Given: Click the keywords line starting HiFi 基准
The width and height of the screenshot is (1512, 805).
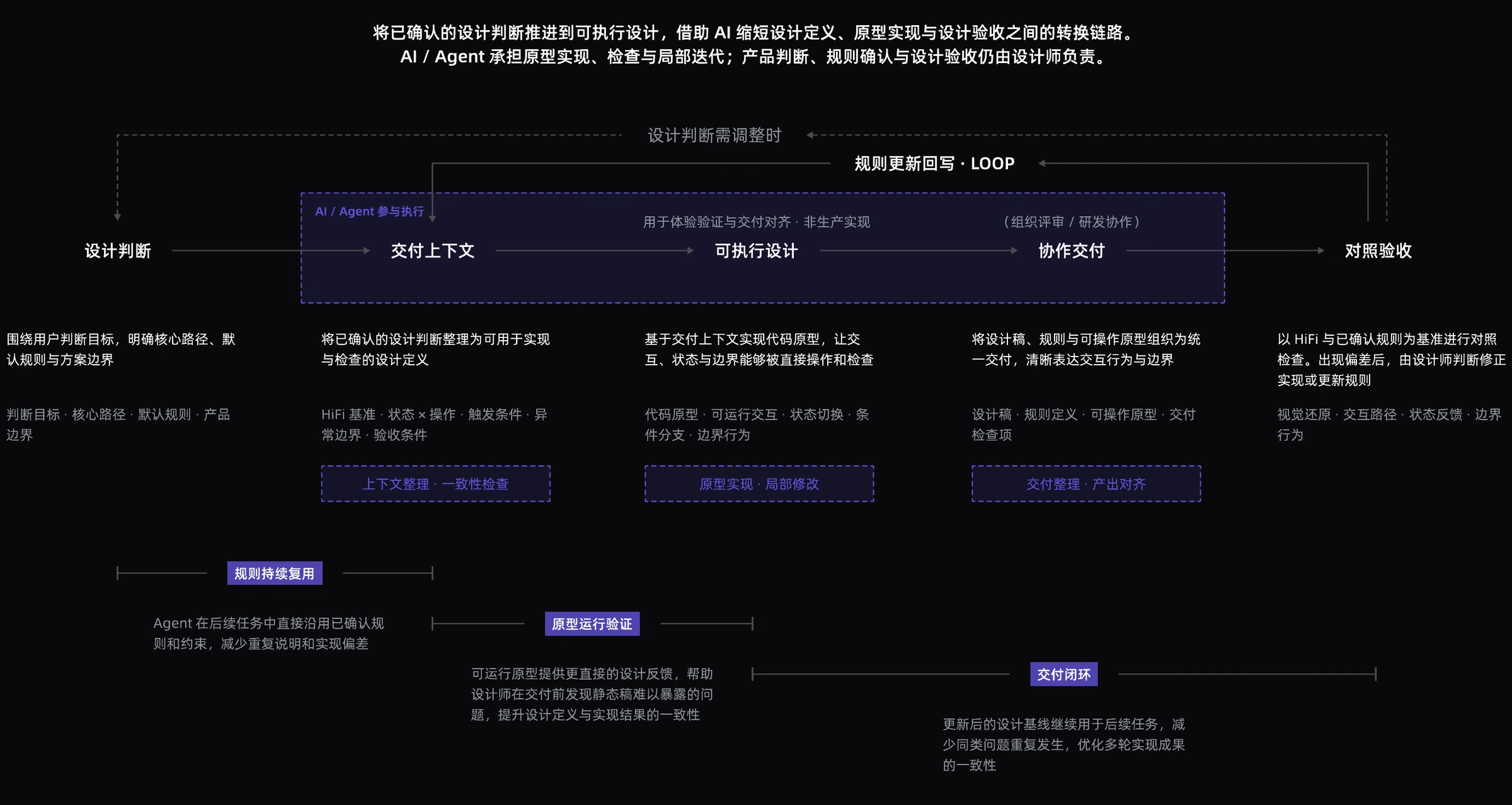Looking at the screenshot, I should tap(435, 425).
